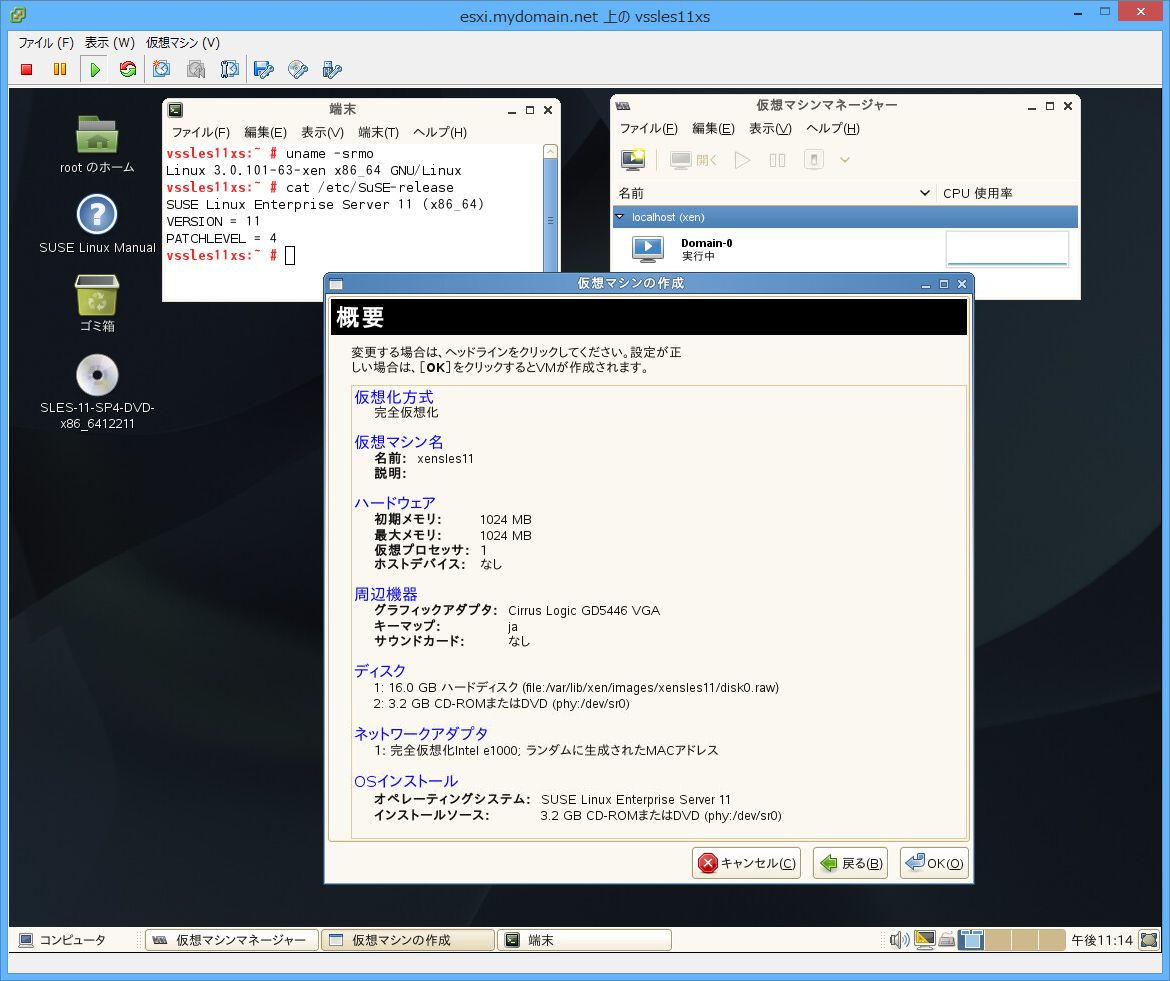The height and width of the screenshot is (981, 1170).
Task: Open the ネットワークアダプタ headline link
Action: tap(421, 733)
